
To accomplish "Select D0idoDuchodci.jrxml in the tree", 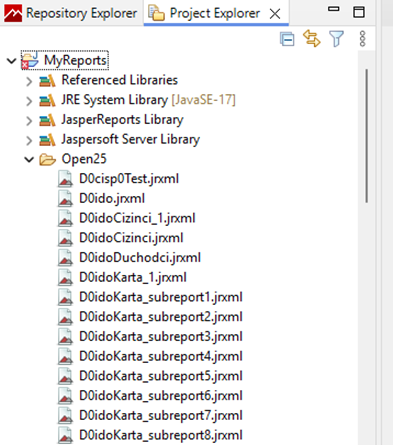I will 140,258.
